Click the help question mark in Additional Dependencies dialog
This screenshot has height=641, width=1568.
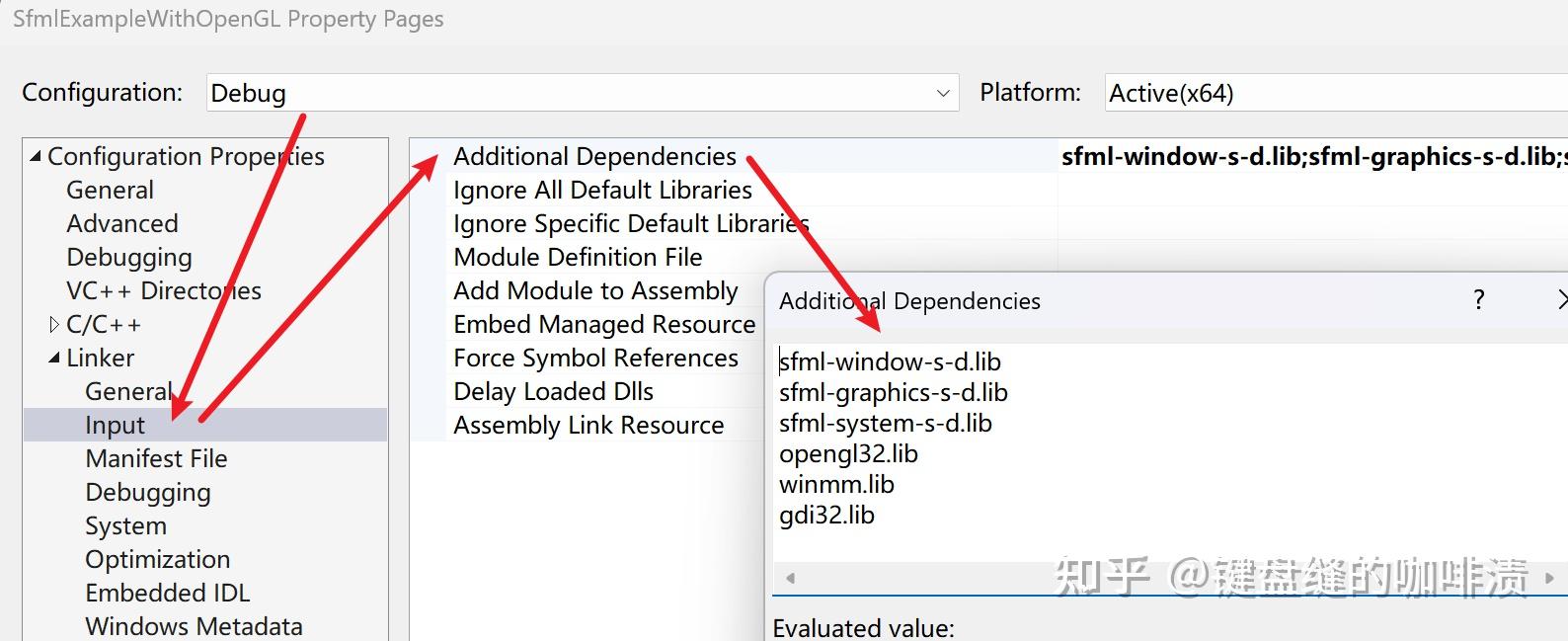[x=1478, y=300]
